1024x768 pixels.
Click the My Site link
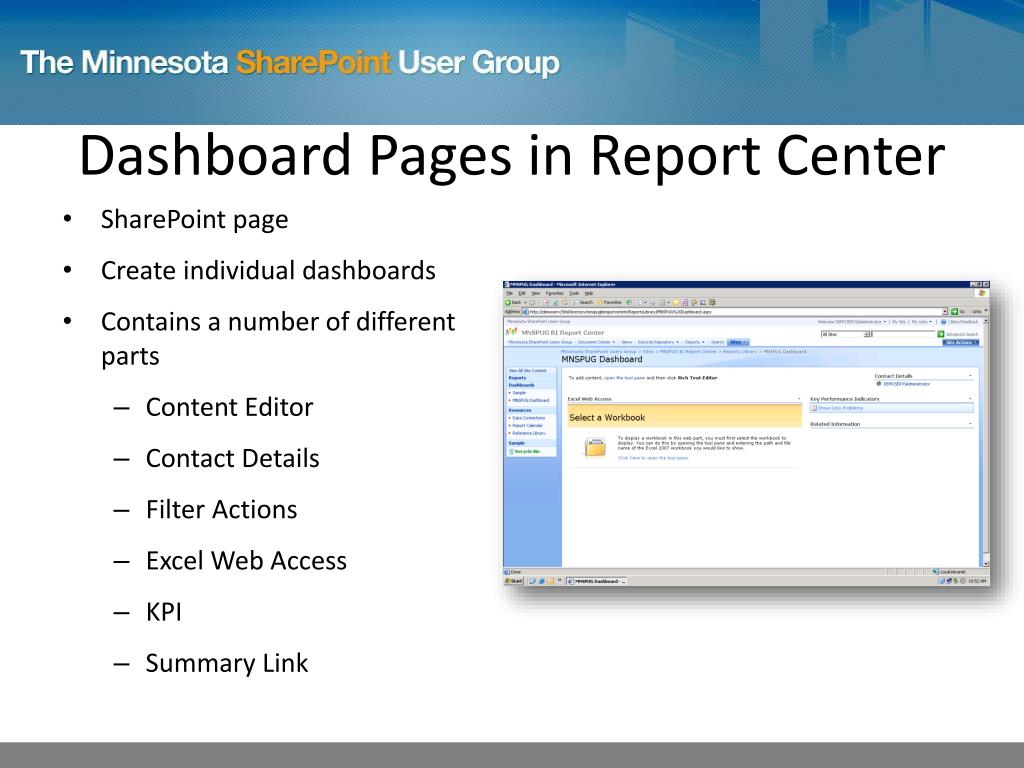(899, 322)
